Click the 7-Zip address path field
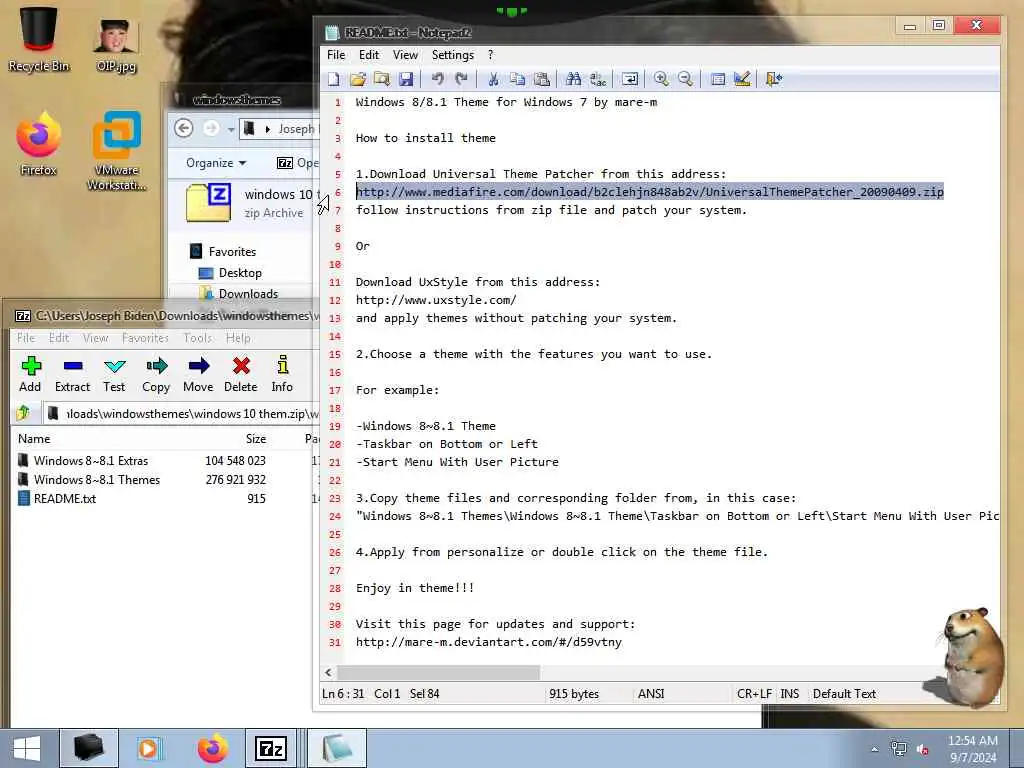 tap(183, 413)
